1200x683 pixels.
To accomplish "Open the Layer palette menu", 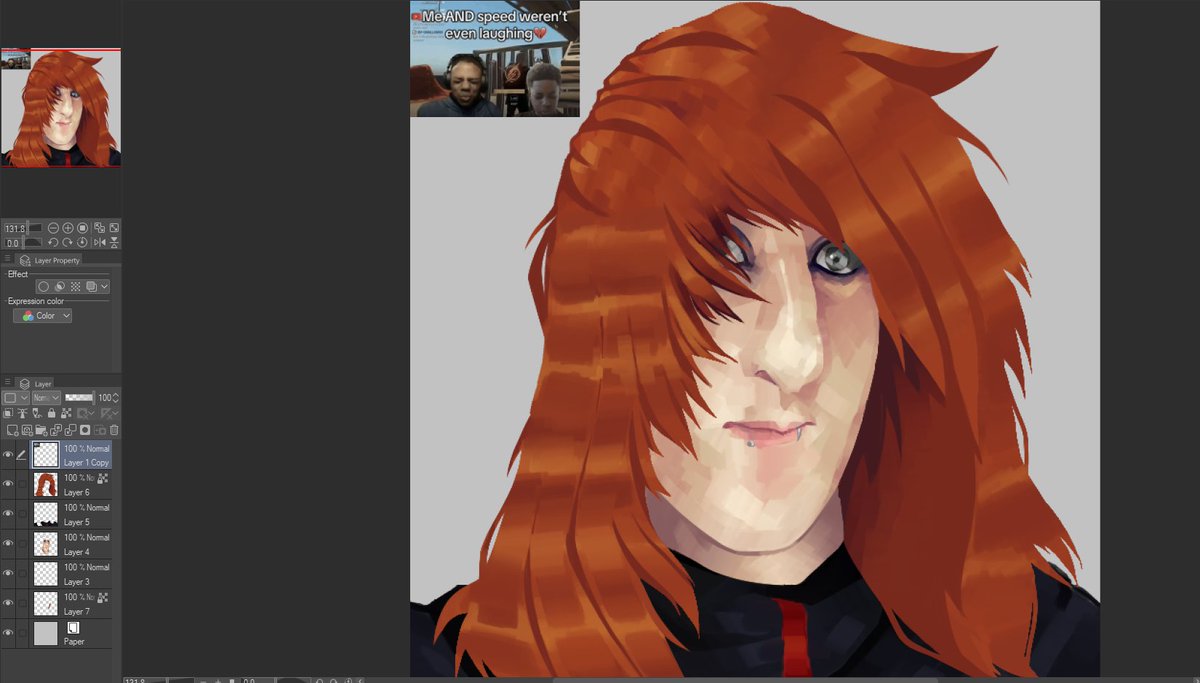I will tap(7, 382).
